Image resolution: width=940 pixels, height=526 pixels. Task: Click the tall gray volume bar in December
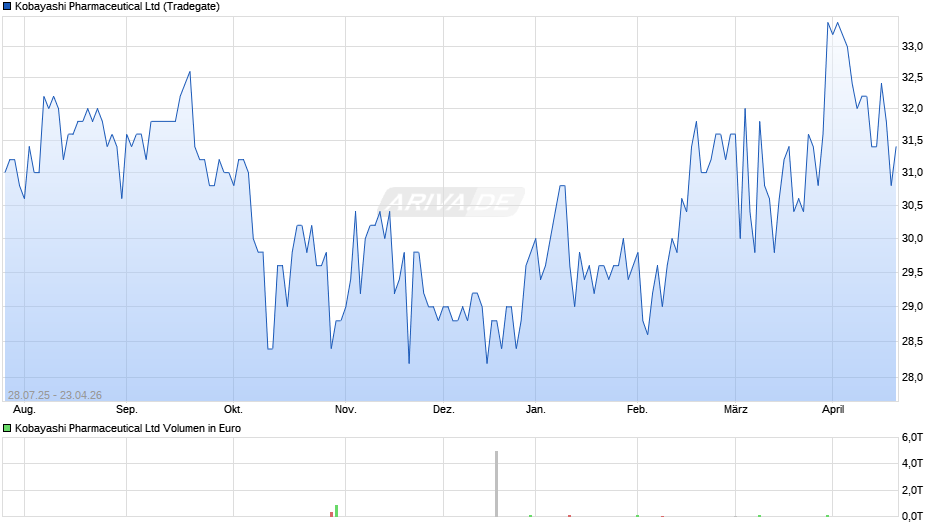coord(496,483)
